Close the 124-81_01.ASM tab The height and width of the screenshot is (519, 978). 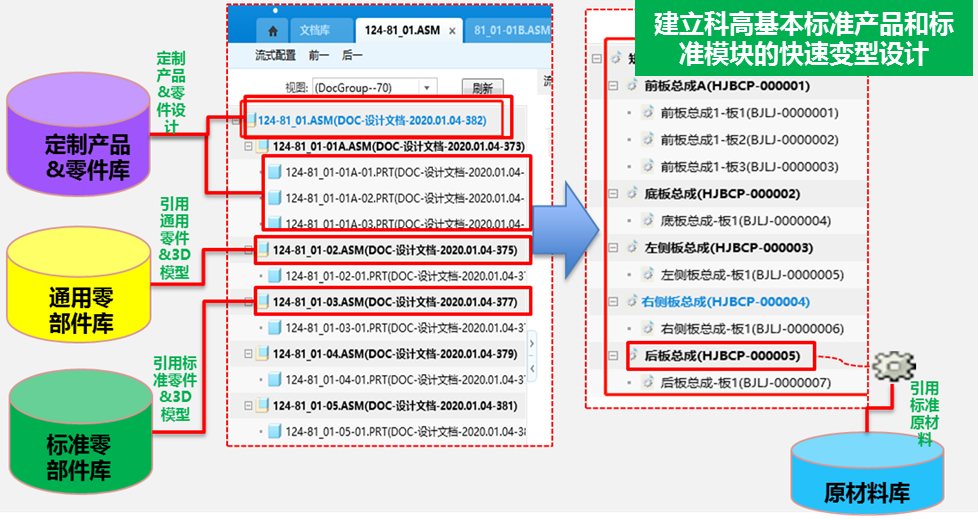(x=452, y=31)
